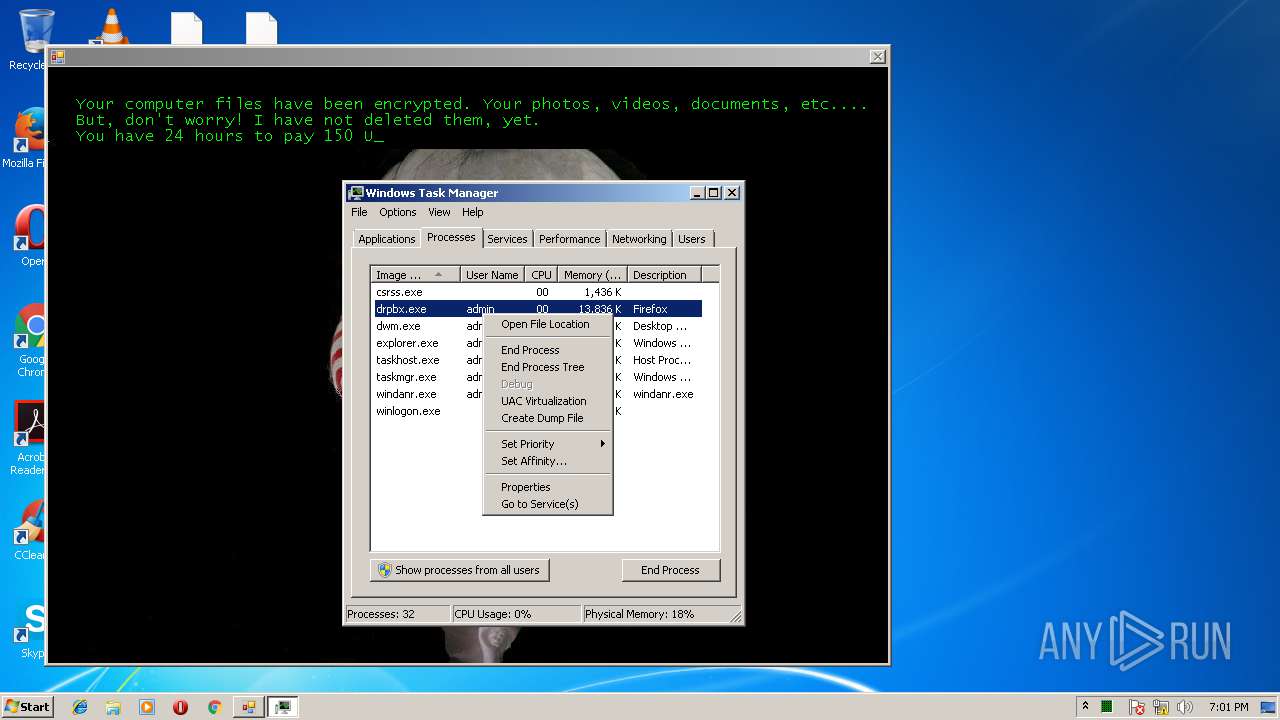Viewport: 1280px width, 720px height.
Task: Open the View menu
Action: point(439,212)
